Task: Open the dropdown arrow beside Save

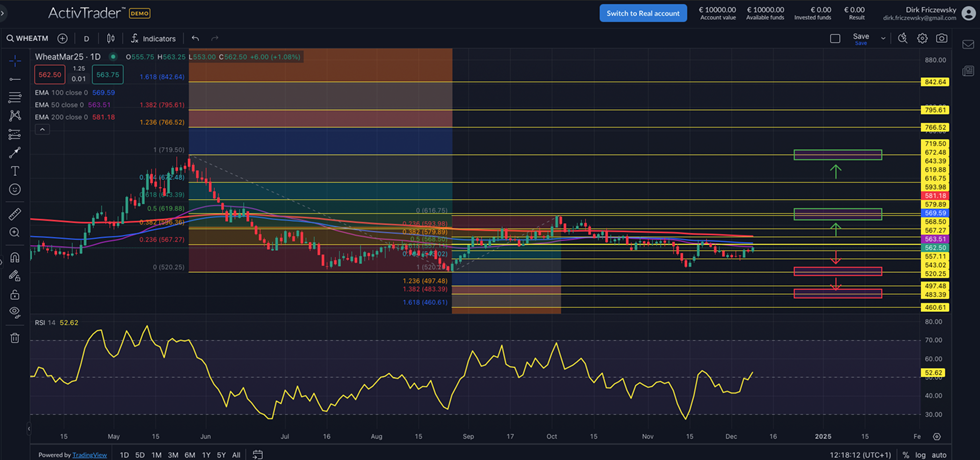Action: (884, 38)
